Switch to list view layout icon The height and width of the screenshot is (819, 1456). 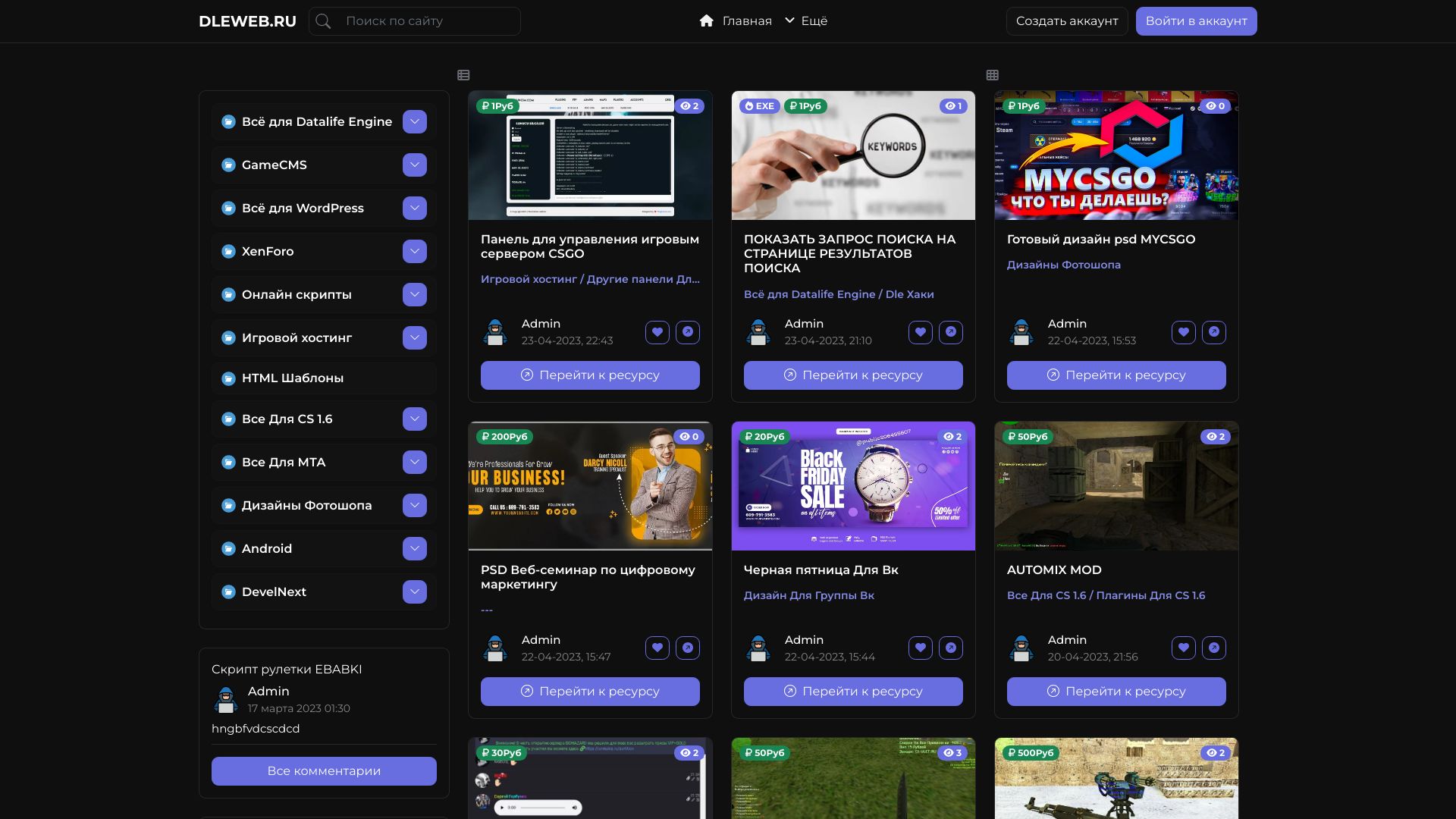point(463,75)
